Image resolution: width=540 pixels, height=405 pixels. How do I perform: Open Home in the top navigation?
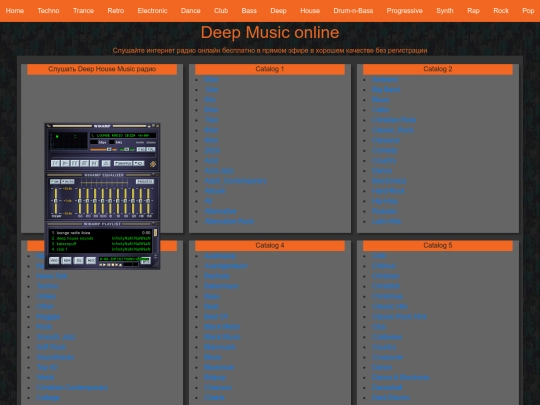click(15, 11)
